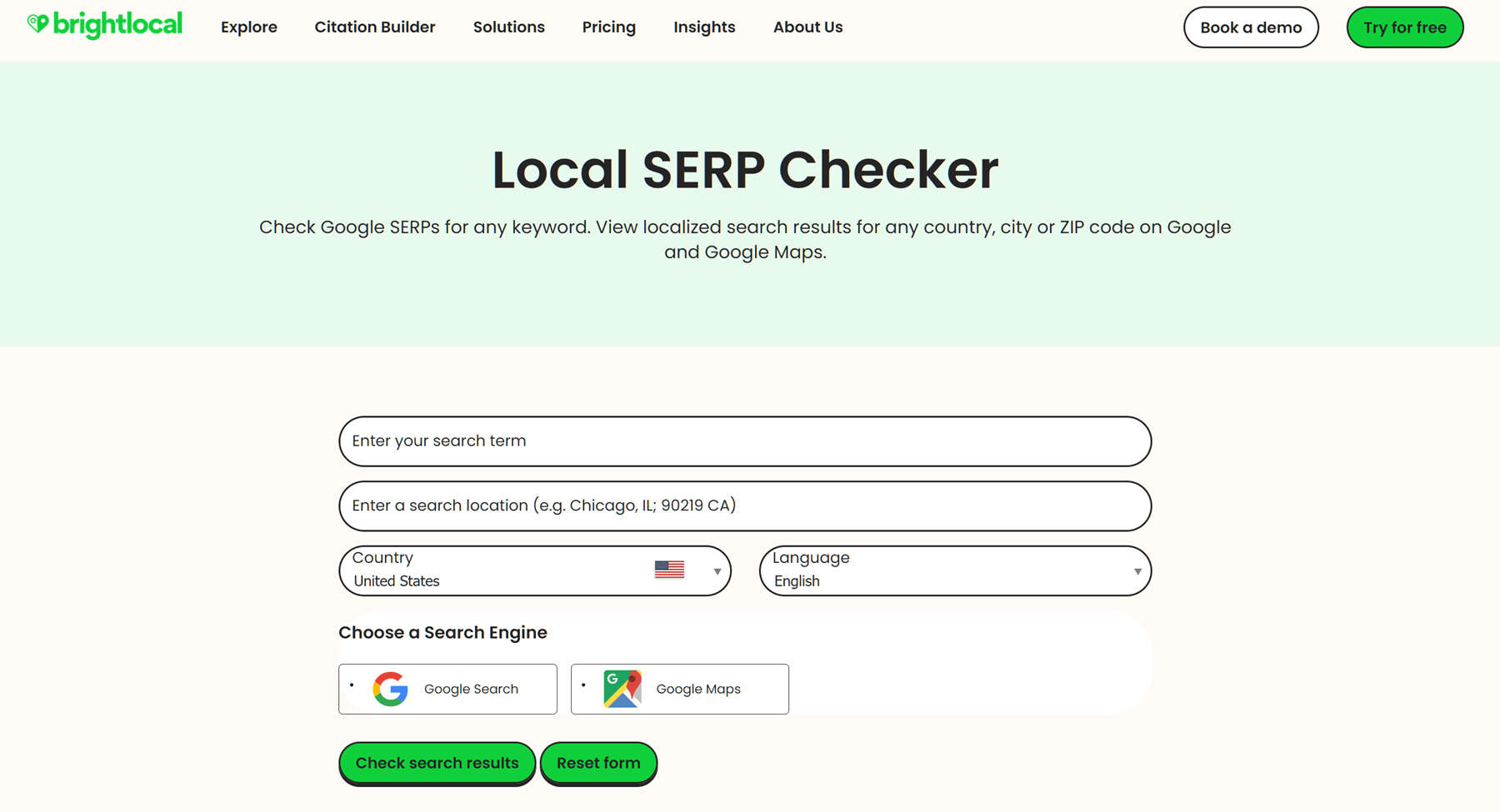Click the Try for free button
Image resolution: width=1500 pixels, height=812 pixels.
pos(1404,27)
